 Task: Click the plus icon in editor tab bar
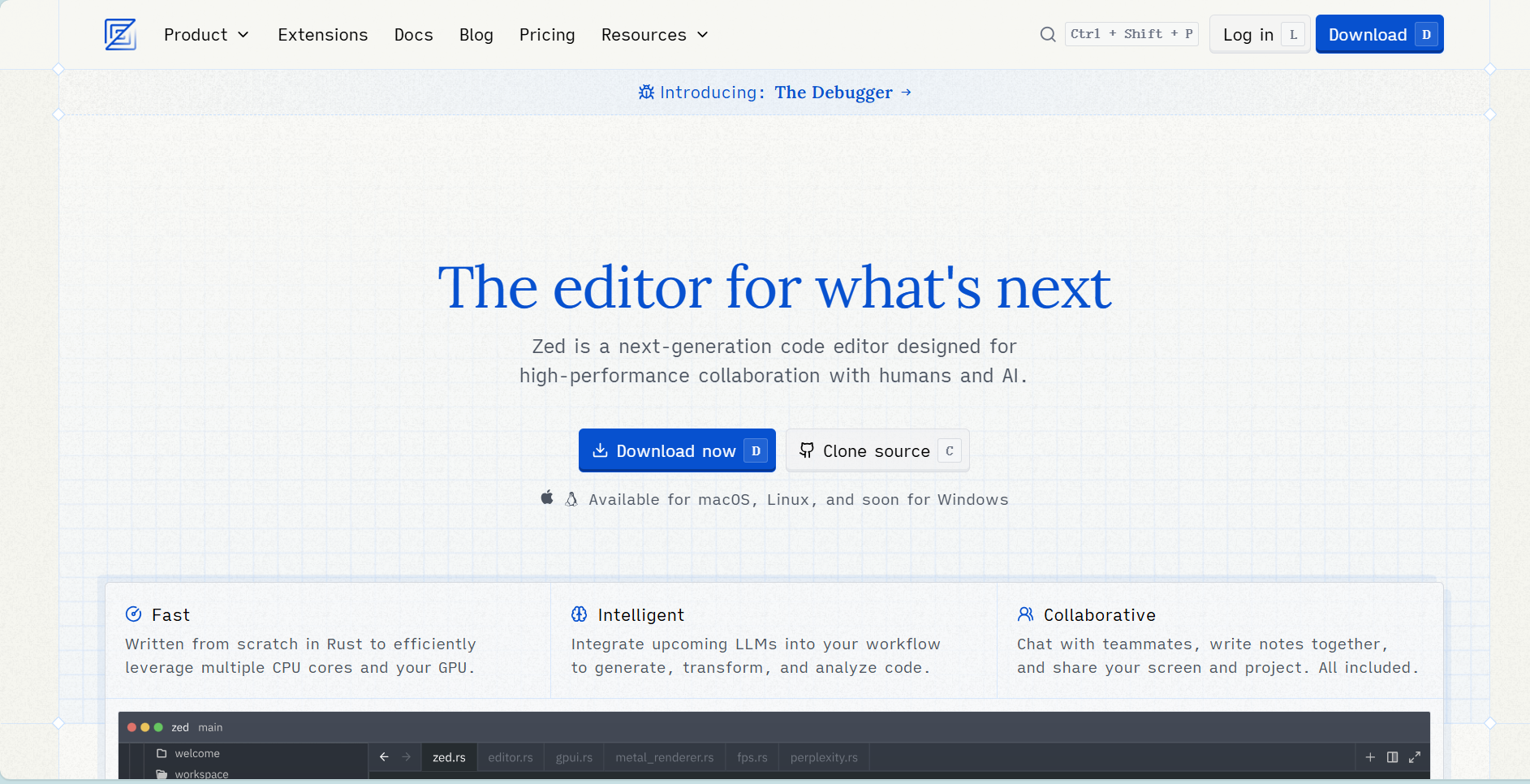pos(1370,757)
